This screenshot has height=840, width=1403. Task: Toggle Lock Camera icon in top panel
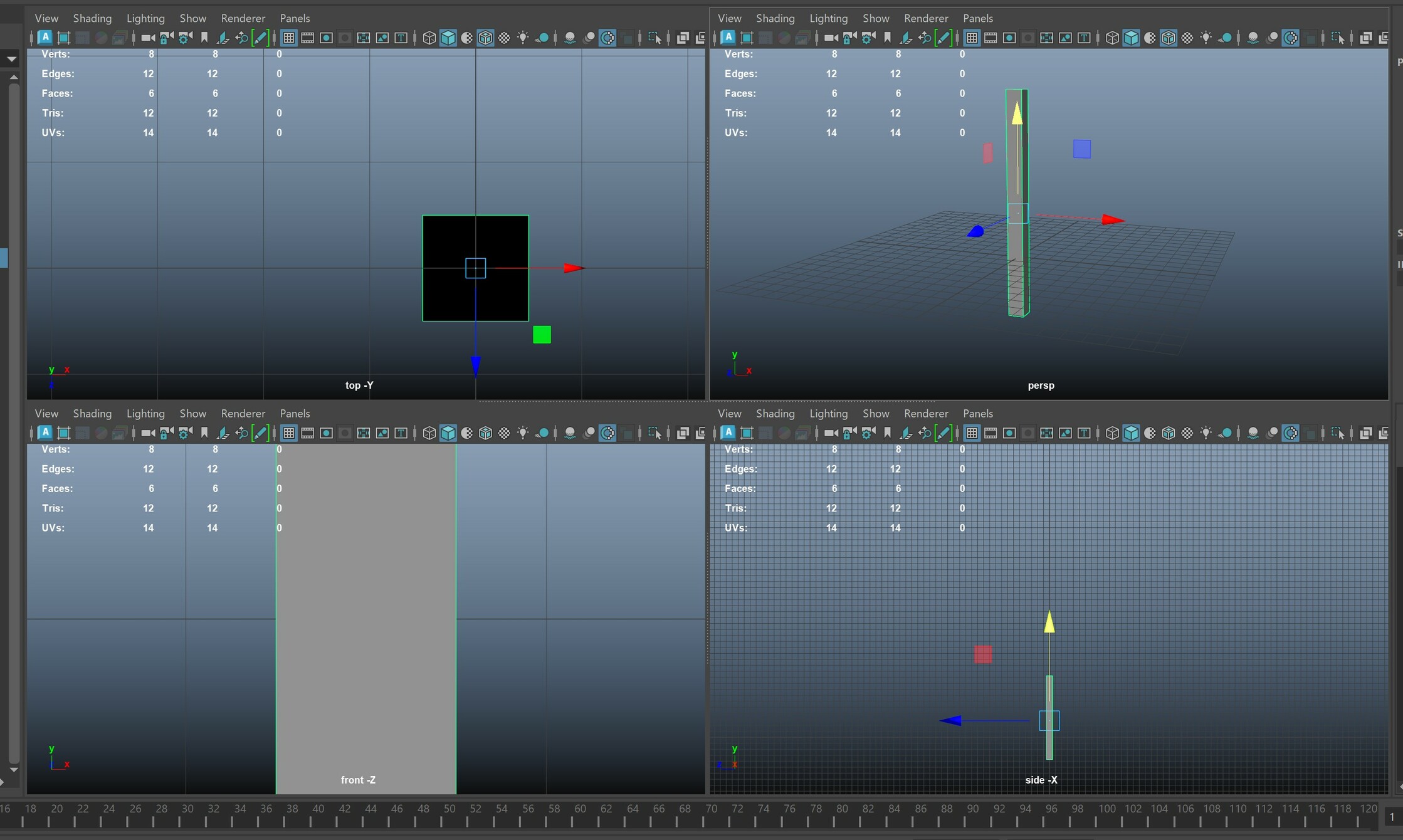[x=166, y=38]
